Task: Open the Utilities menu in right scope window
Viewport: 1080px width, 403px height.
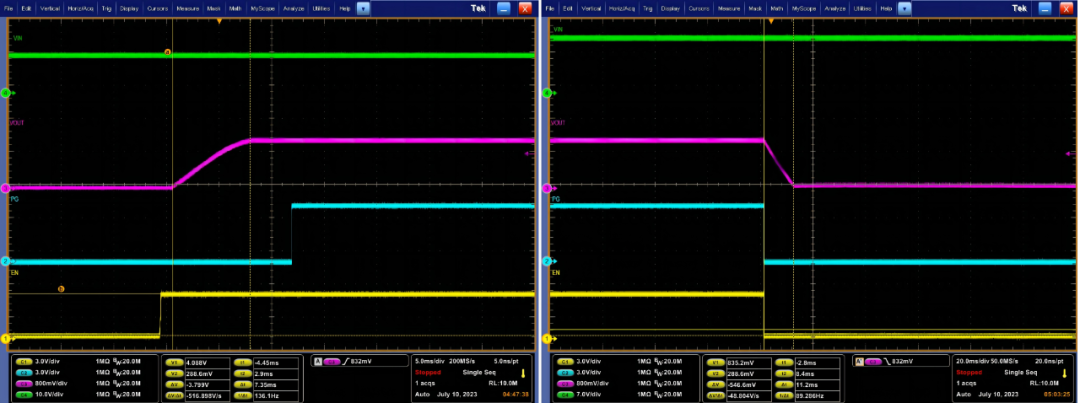Action: pyautogui.click(x=861, y=8)
